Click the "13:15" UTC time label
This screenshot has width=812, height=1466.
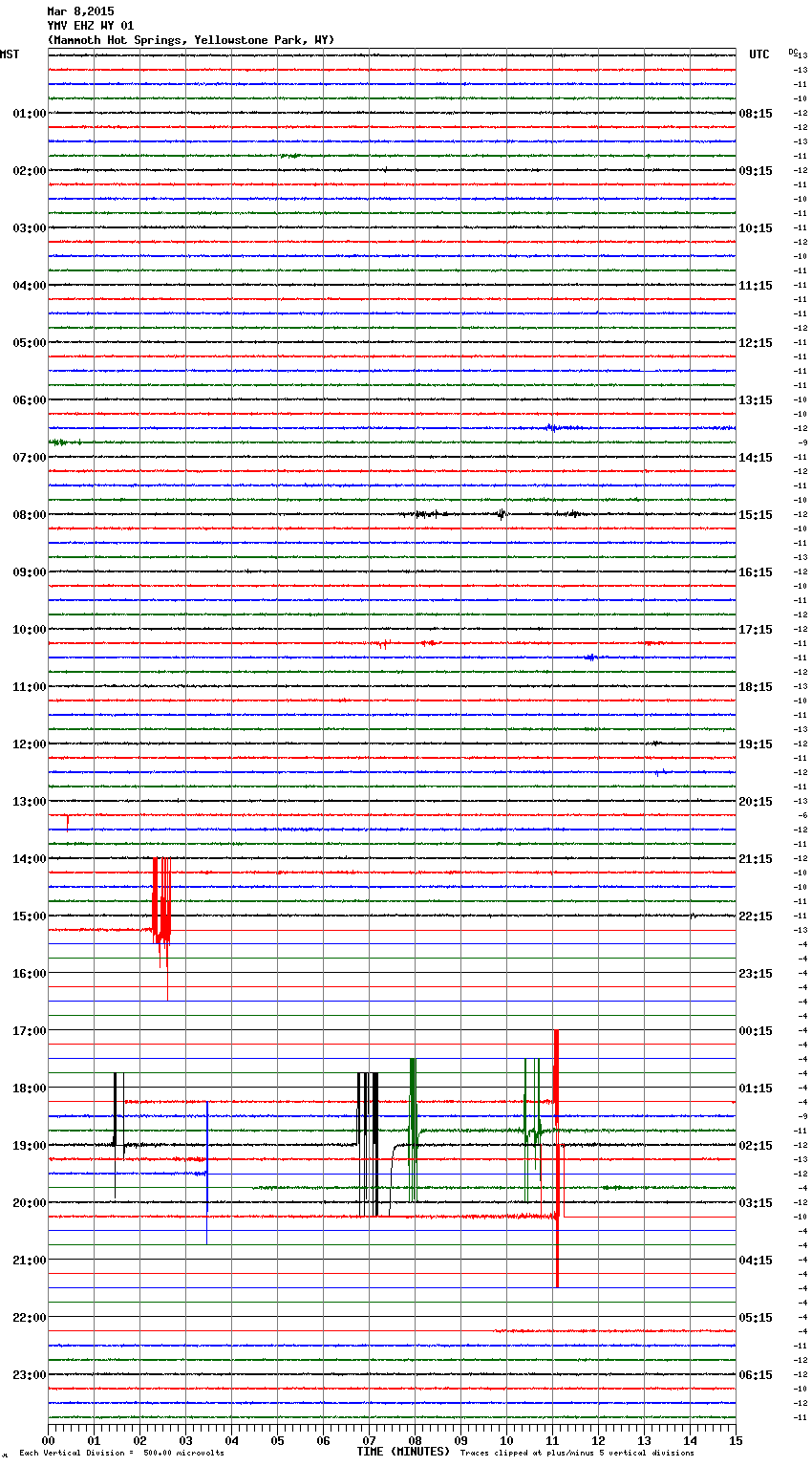point(755,399)
